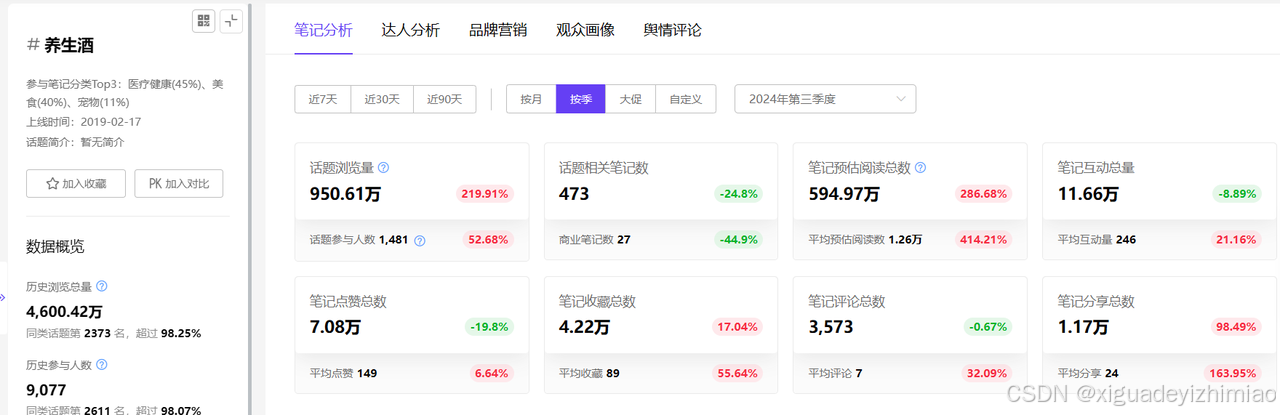Click the 219.91% growth badge
Screen dimensions: 1280x415
pyautogui.click(x=485, y=194)
